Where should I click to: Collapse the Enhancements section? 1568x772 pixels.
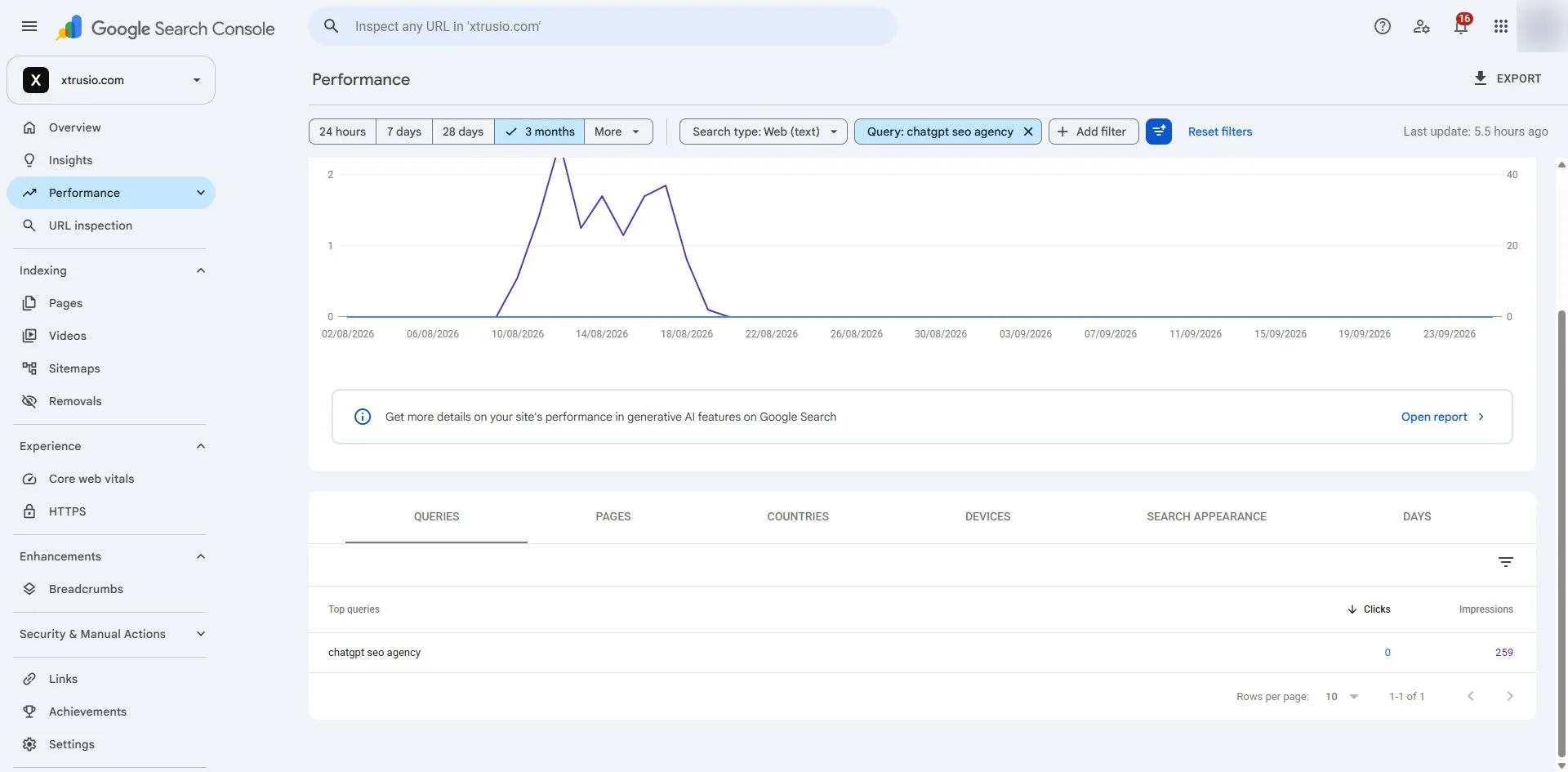[201, 556]
